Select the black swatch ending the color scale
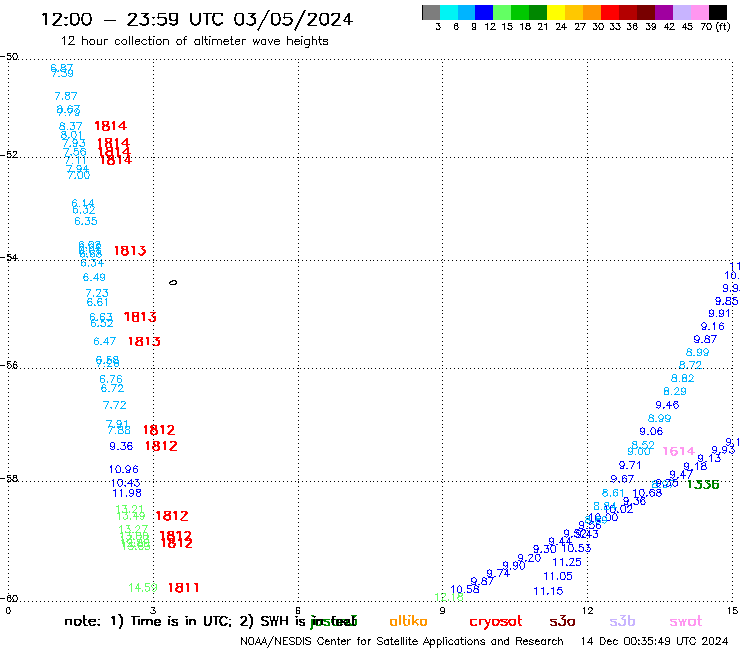The image size is (740, 650). coord(718,12)
